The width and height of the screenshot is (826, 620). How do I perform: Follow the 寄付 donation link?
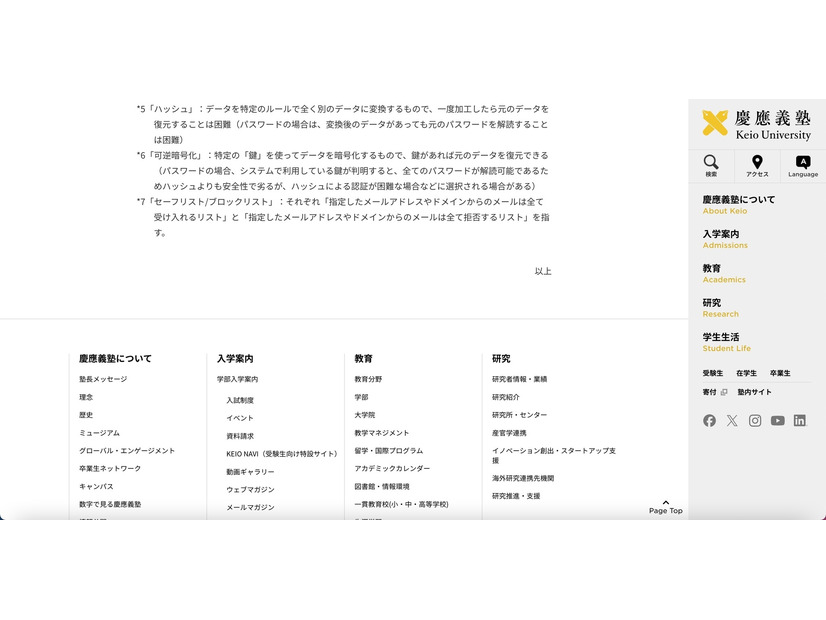(708, 391)
